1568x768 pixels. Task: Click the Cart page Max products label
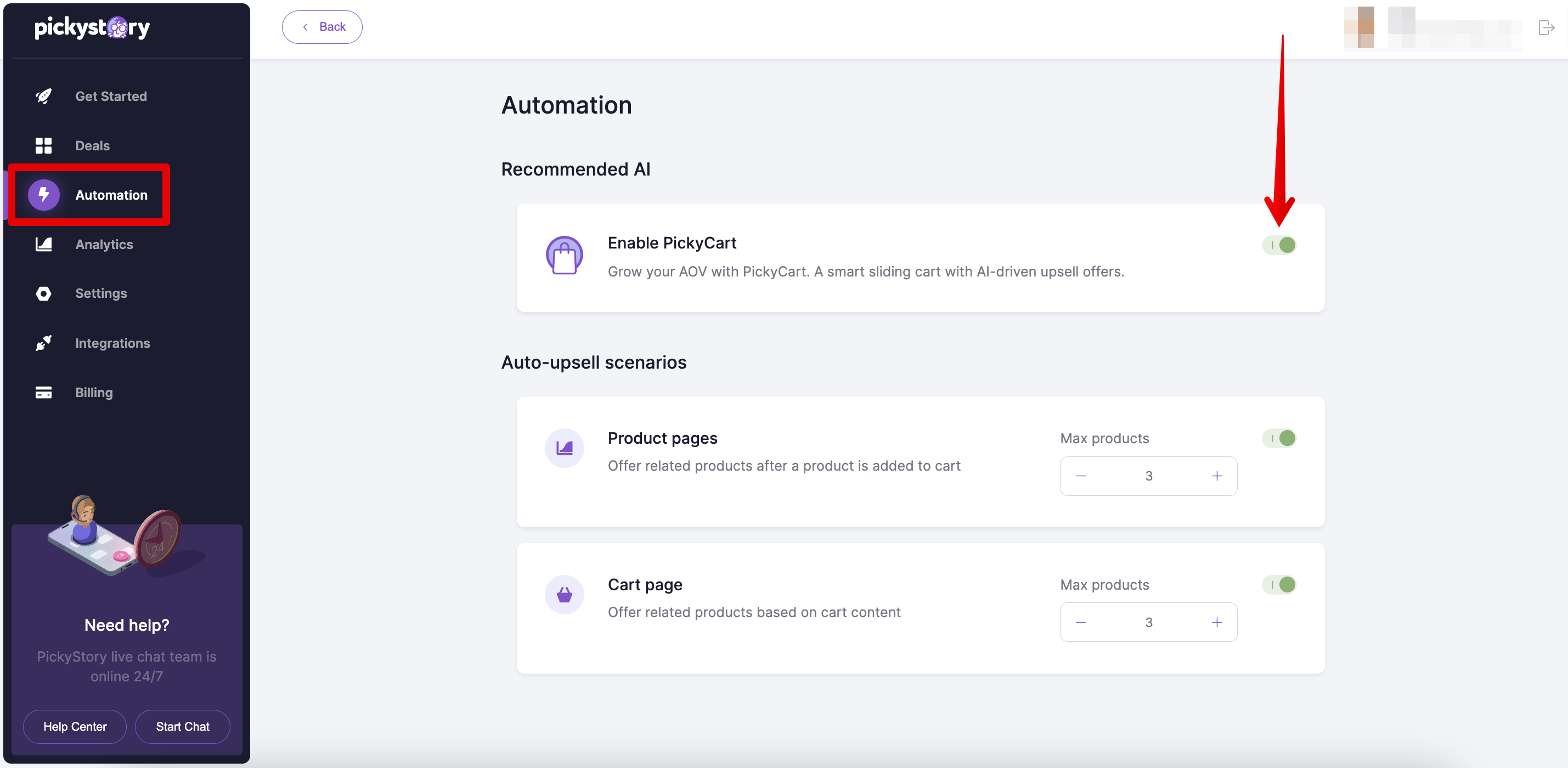pyautogui.click(x=1104, y=585)
